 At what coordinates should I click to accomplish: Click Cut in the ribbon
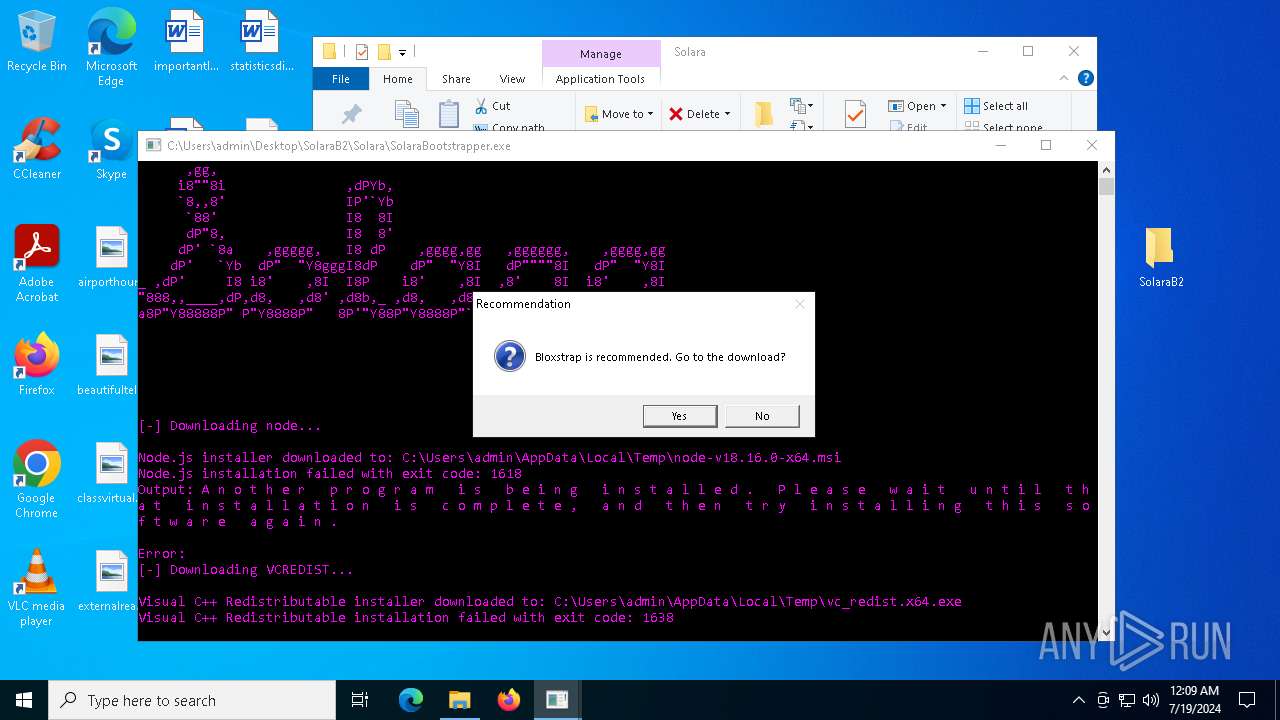coord(492,105)
